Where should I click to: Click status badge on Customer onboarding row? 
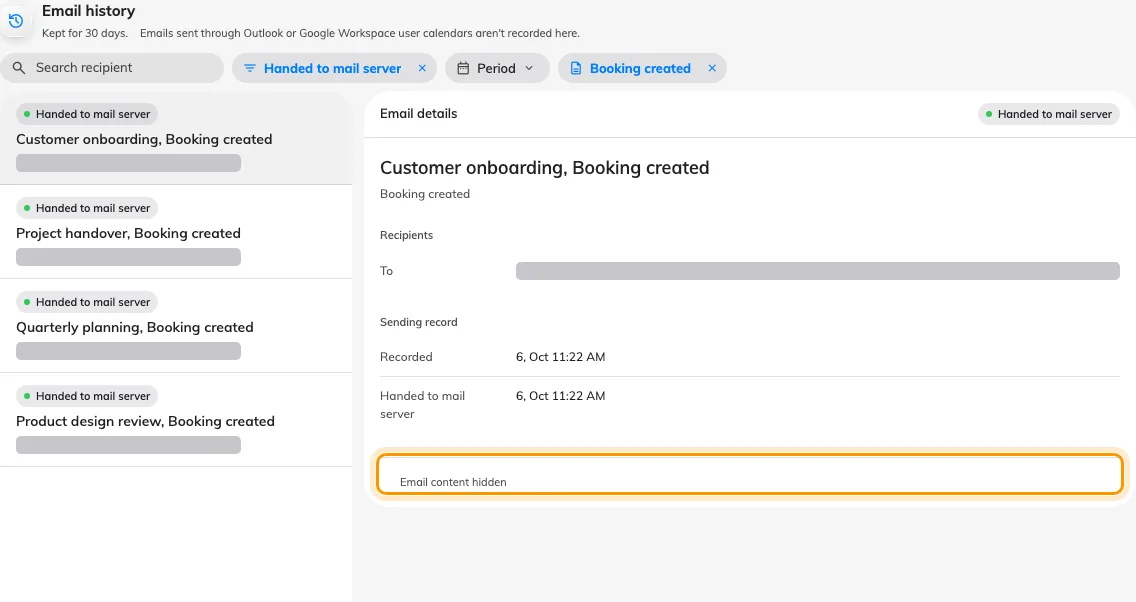click(87, 114)
